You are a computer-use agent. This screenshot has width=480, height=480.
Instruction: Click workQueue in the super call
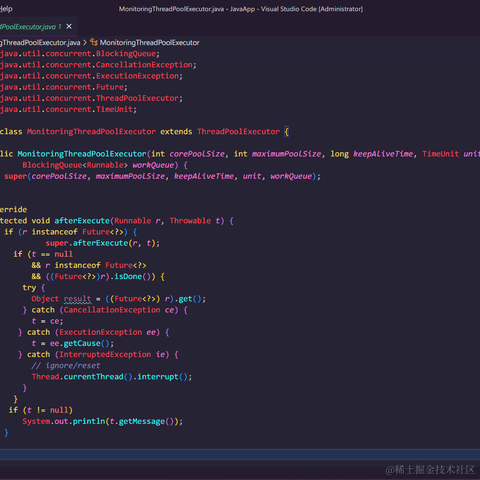291,176
